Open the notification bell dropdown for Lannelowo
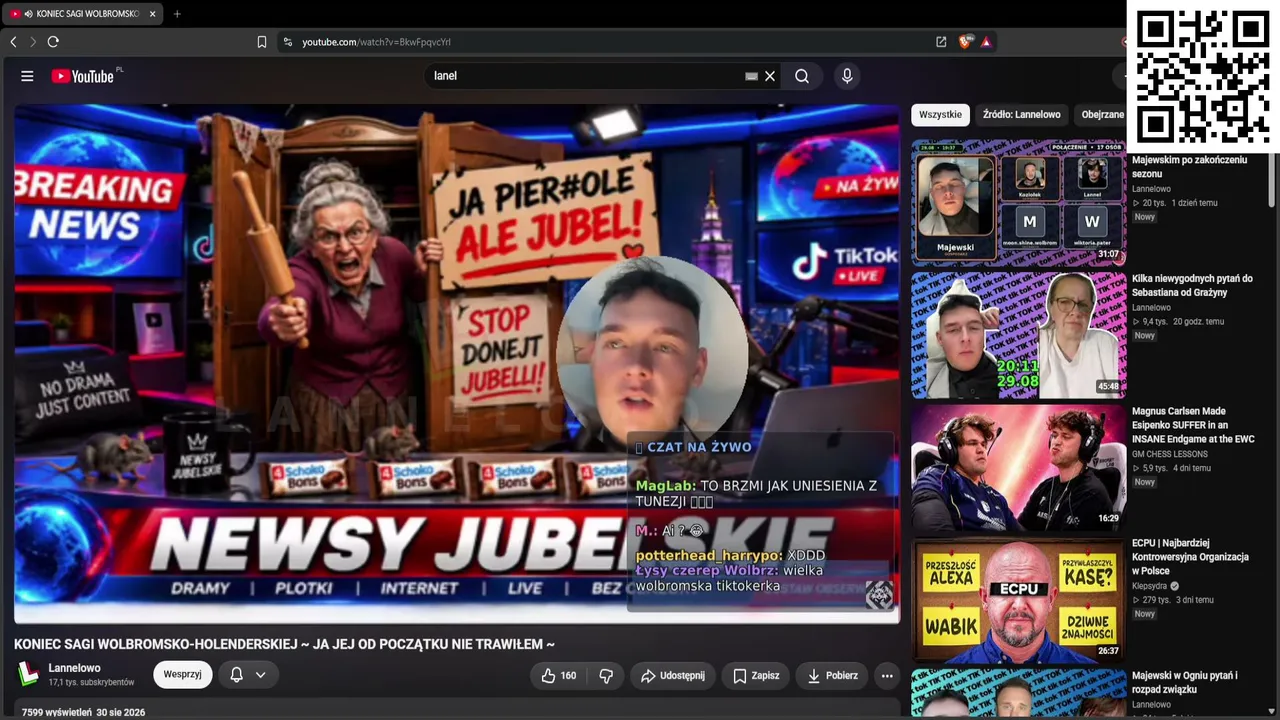Screen dimensions: 1280x720 (x=248, y=675)
